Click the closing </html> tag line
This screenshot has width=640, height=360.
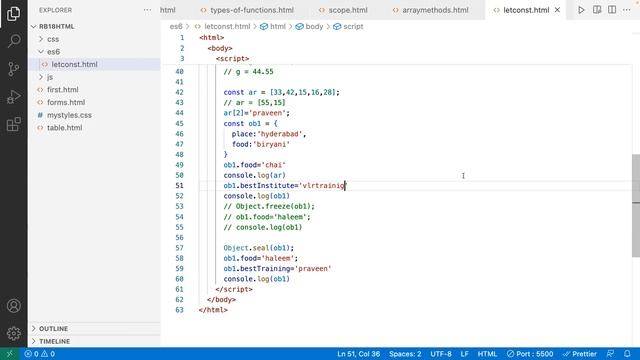pos(213,310)
